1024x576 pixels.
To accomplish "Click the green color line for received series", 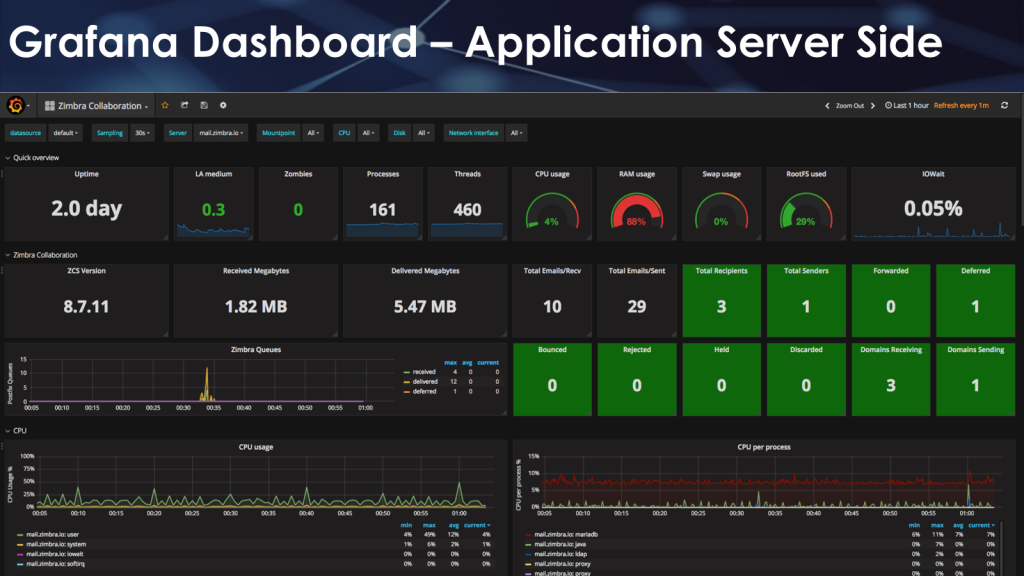I will (406, 372).
